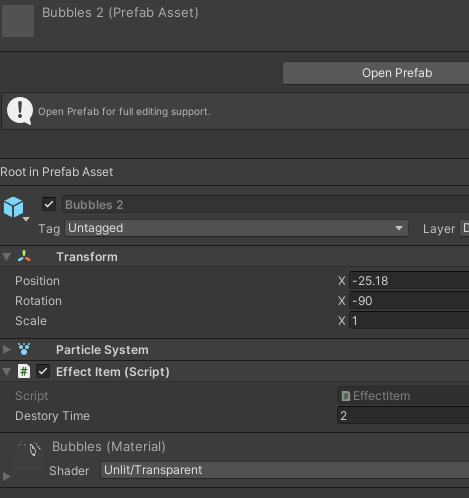Click the Open Prefab button
Screen dimensions: 469x498
pos(376,73)
